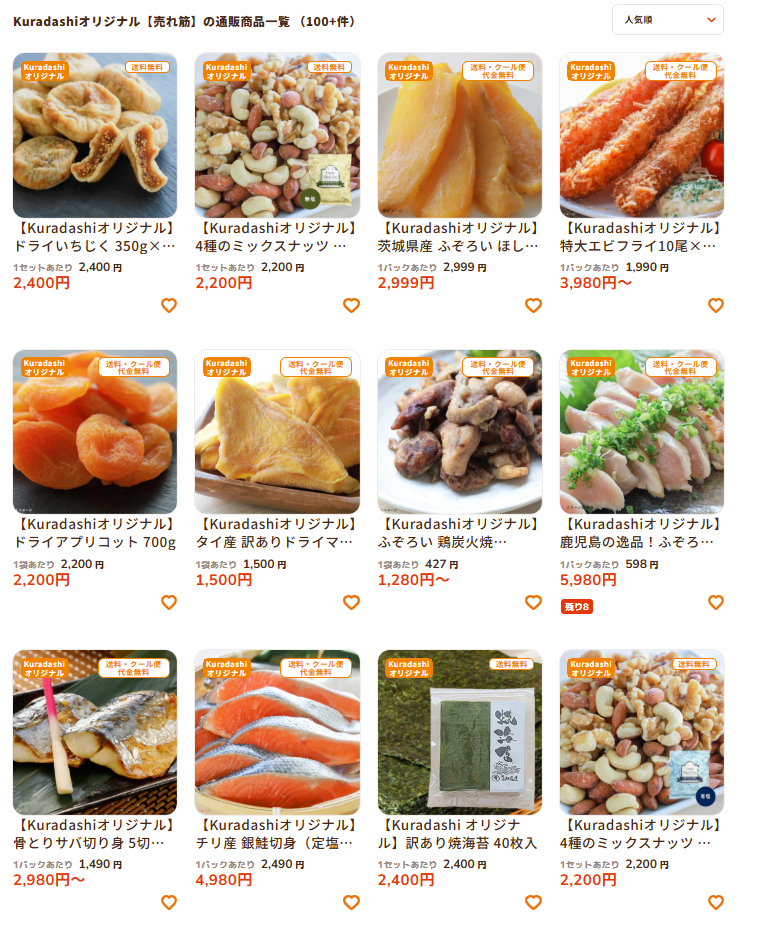The image size is (775, 927).
Task: Click heart icon for 鹿児島の逸品 chicken item
Action: pyautogui.click(x=716, y=602)
